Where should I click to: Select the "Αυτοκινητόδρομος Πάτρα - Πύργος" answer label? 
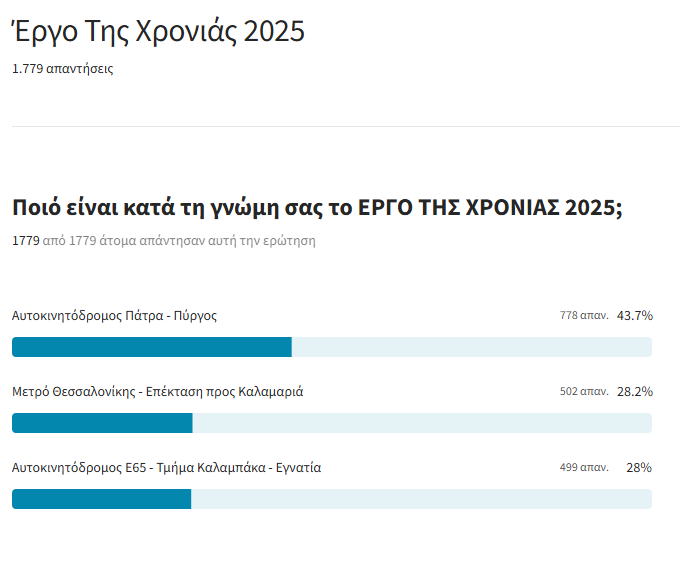pos(114,316)
